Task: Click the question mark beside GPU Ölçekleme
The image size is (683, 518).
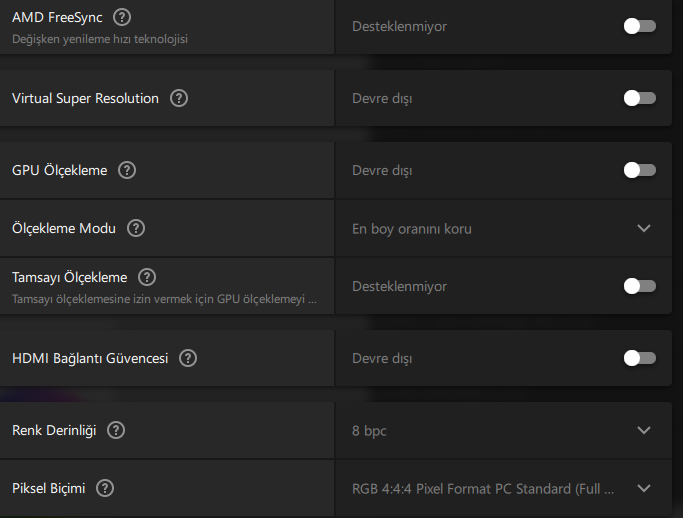Action: click(x=127, y=170)
